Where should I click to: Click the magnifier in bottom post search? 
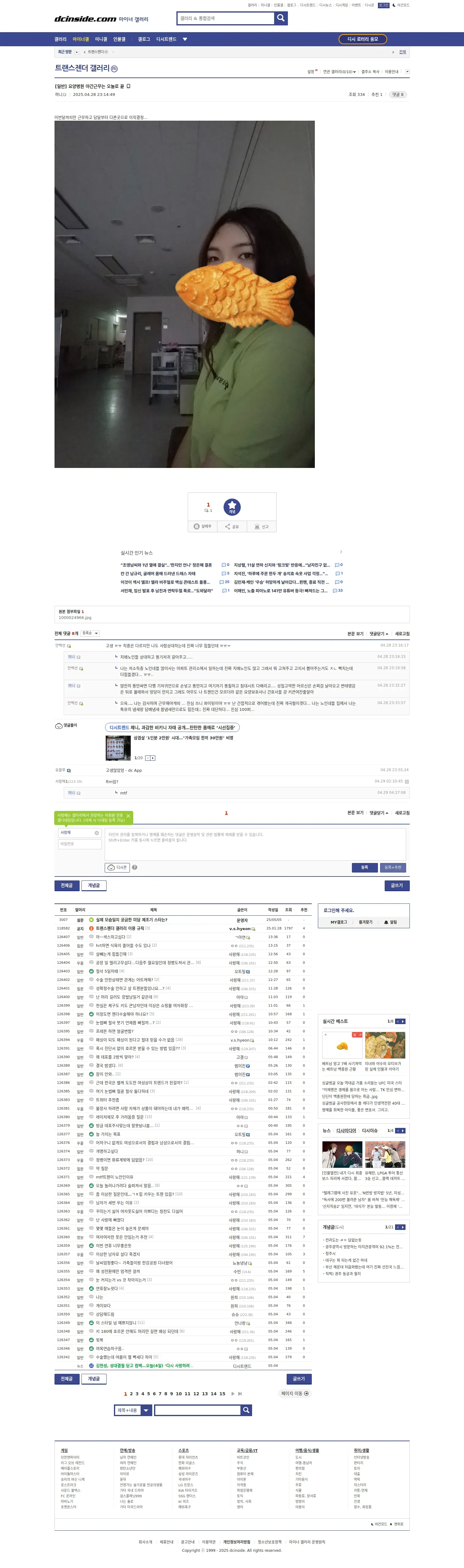[246, 1410]
